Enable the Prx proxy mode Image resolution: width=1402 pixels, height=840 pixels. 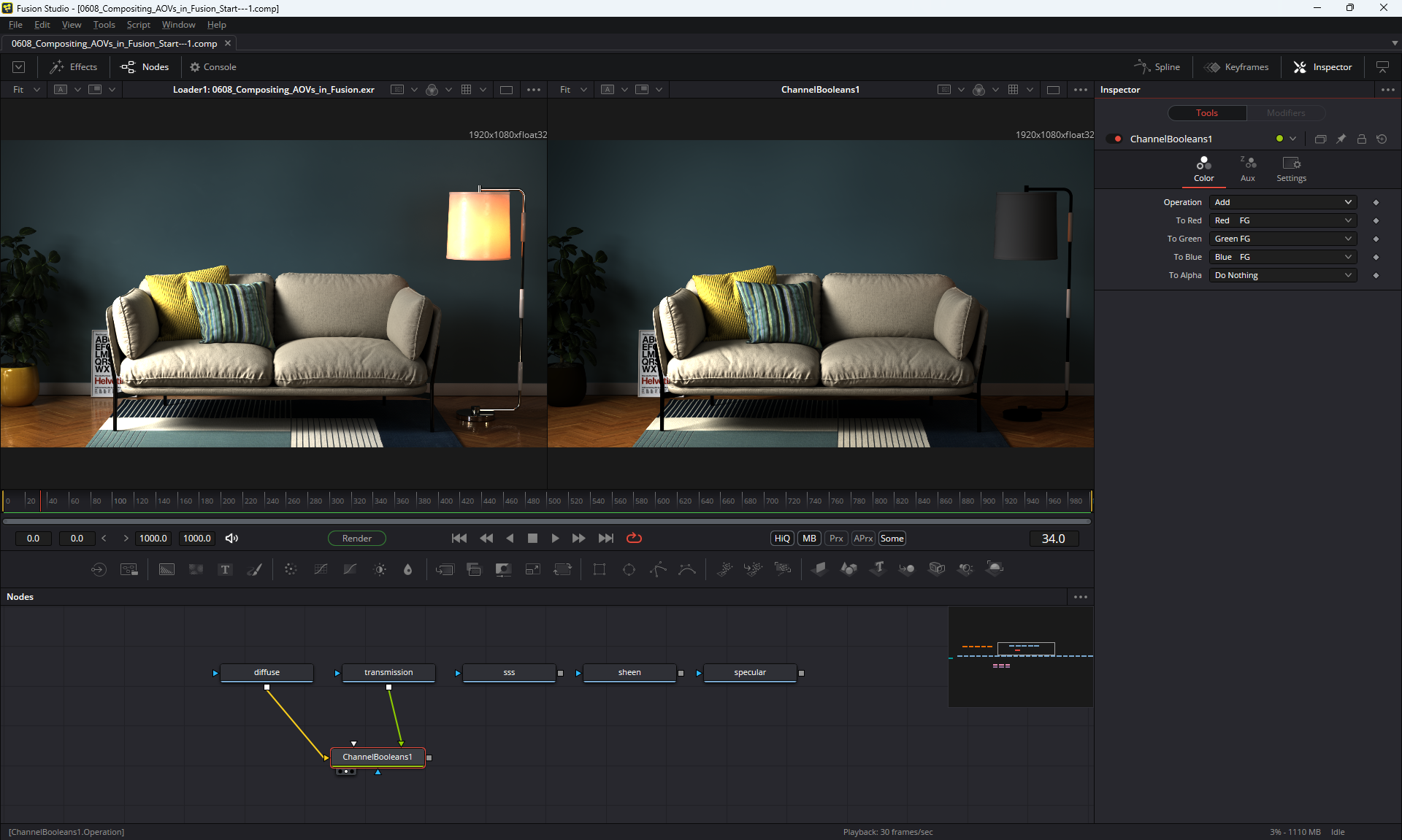click(x=836, y=539)
